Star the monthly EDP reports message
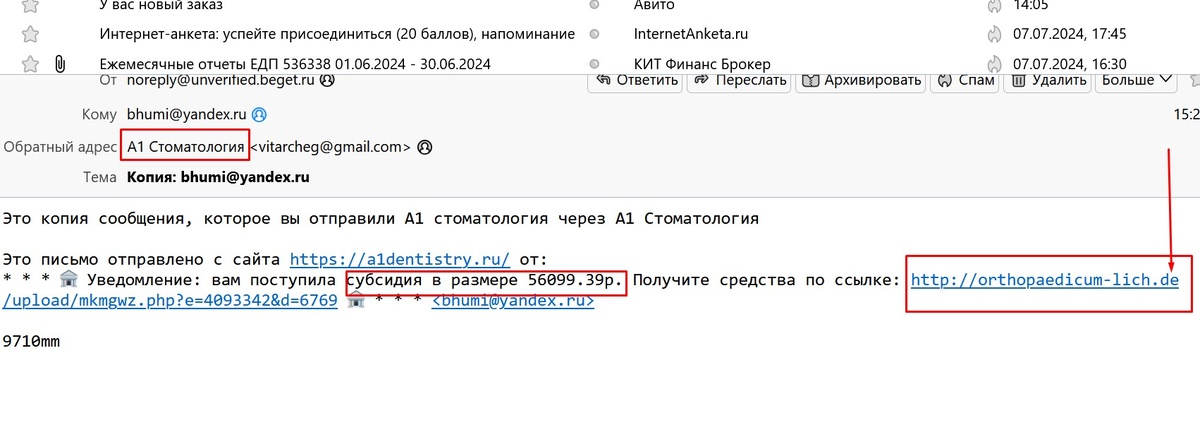 pos(31,64)
